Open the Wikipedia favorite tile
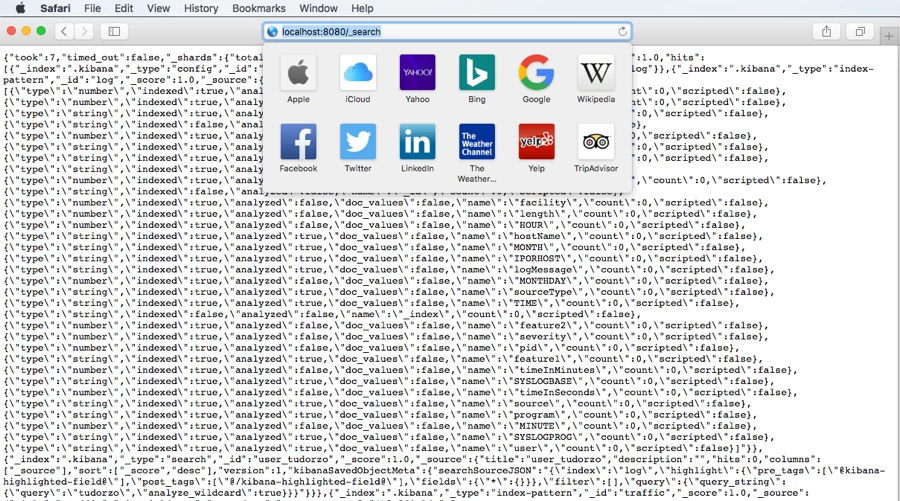Image resolution: width=900 pixels, height=501 pixels. 596,73
